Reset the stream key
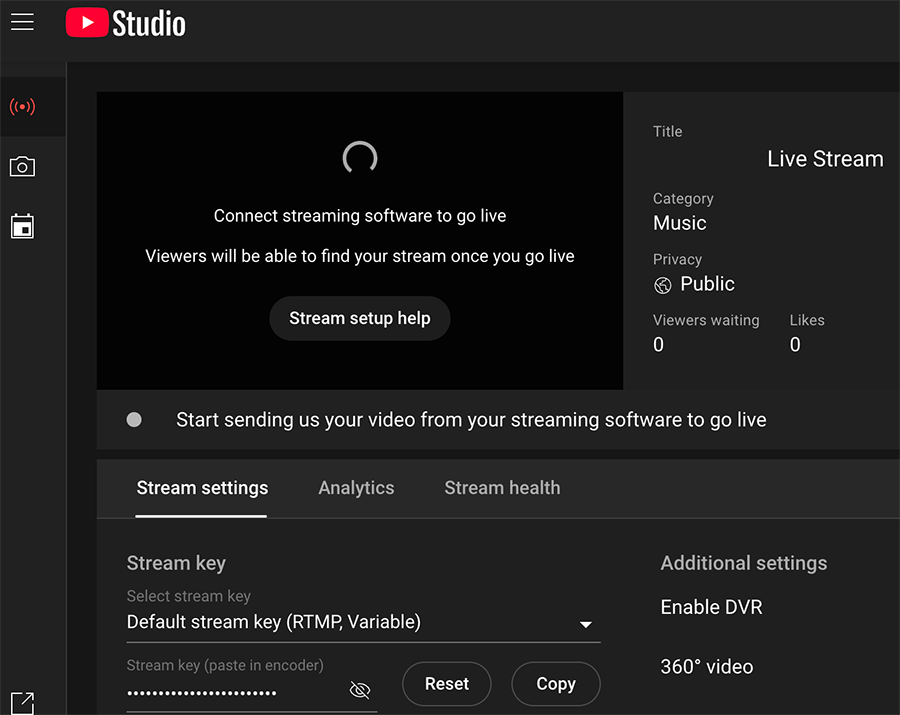 pyautogui.click(x=446, y=684)
